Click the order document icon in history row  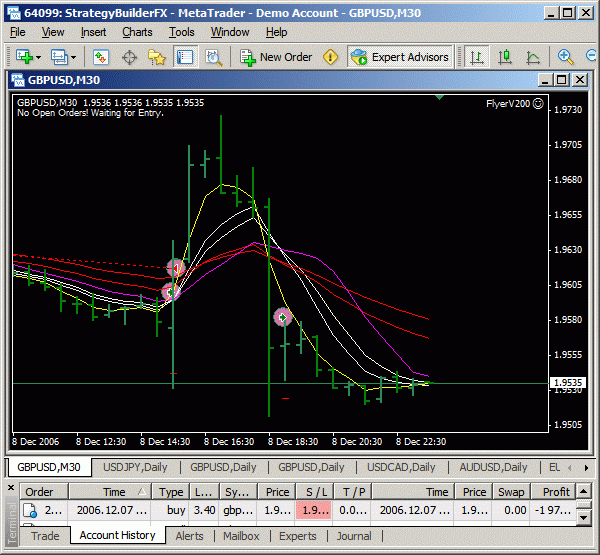point(30,510)
